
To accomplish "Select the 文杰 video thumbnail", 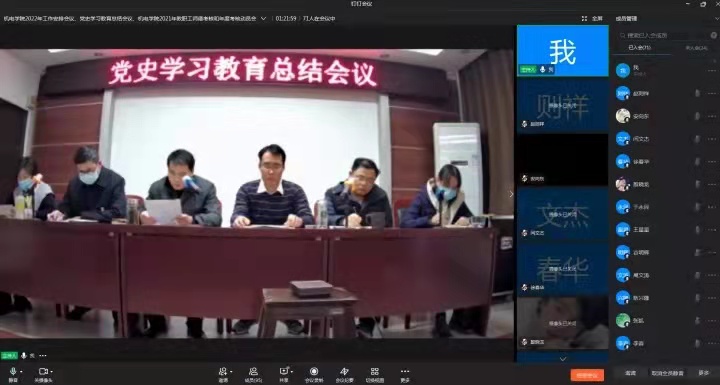I will point(563,213).
